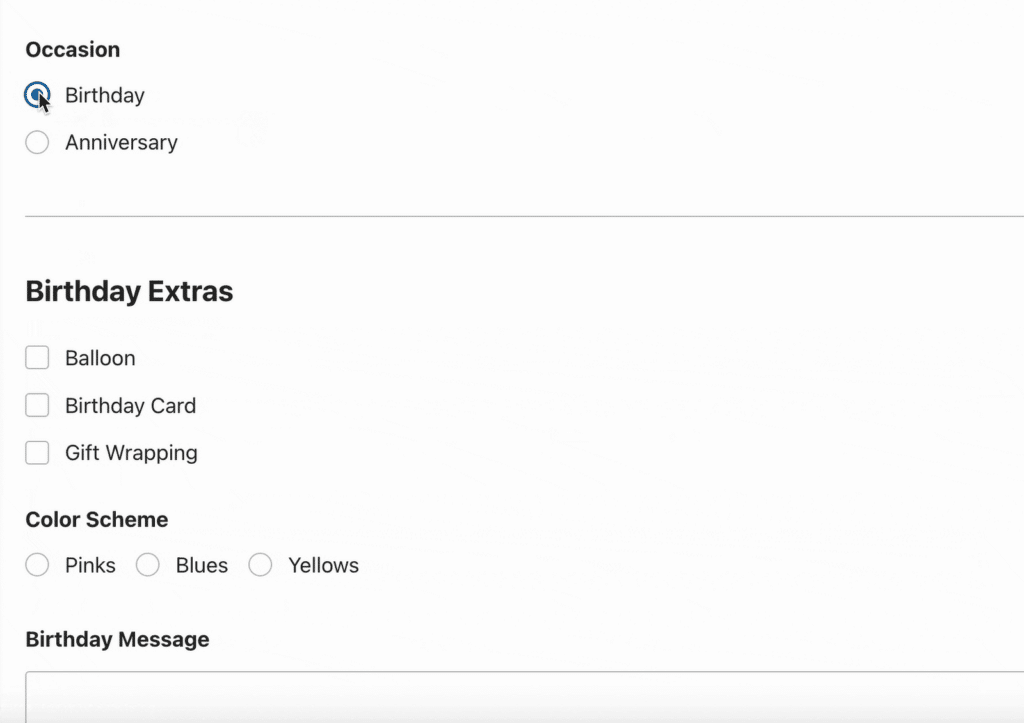Screen dimensions: 1024x723
Task: Click the Yellows option label
Action: [x=323, y=566]
